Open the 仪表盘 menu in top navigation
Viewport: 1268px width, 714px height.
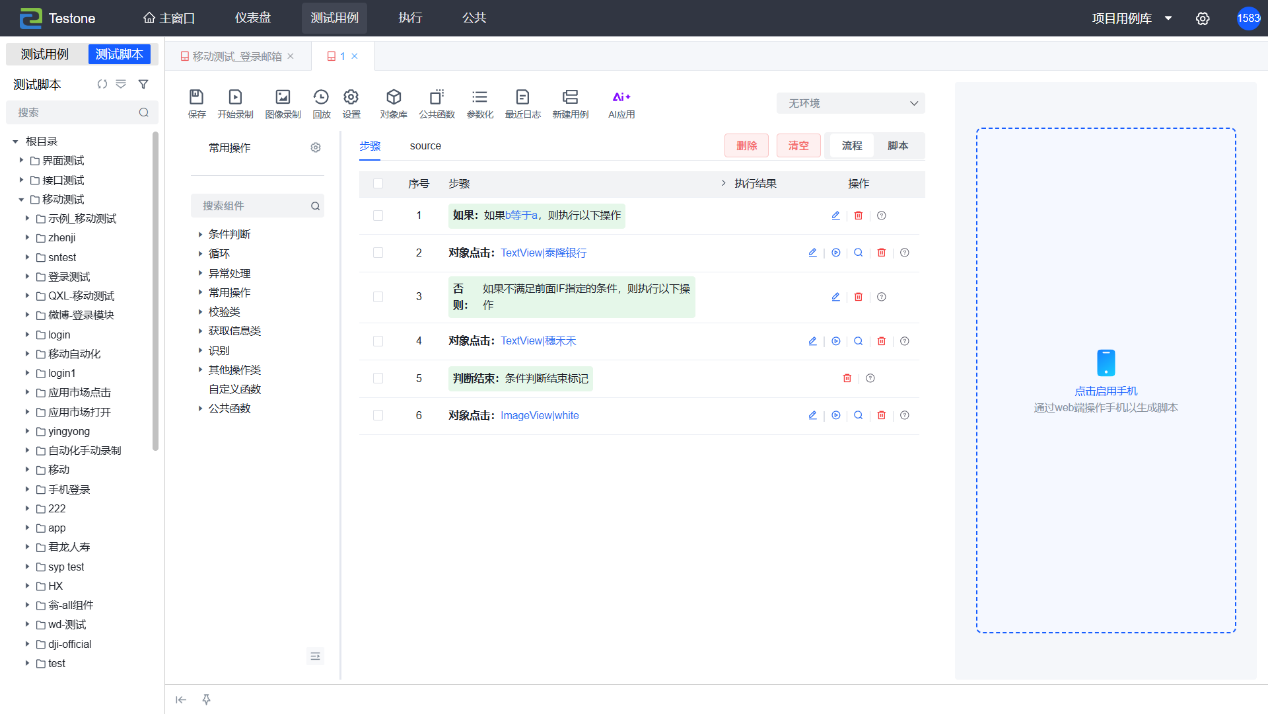click(x=252, y=18)
